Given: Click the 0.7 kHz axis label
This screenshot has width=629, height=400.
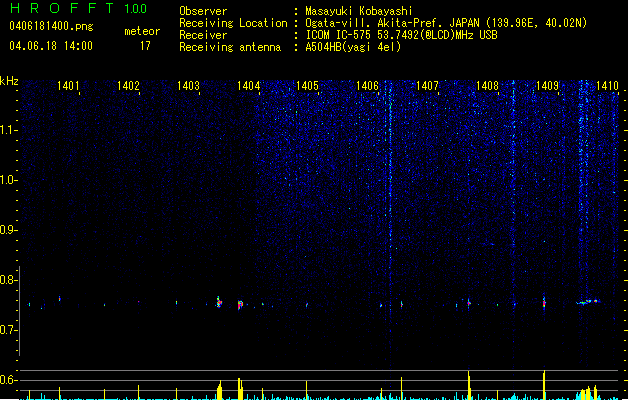Looking at the screenshot, I should [x=8, y=330].
